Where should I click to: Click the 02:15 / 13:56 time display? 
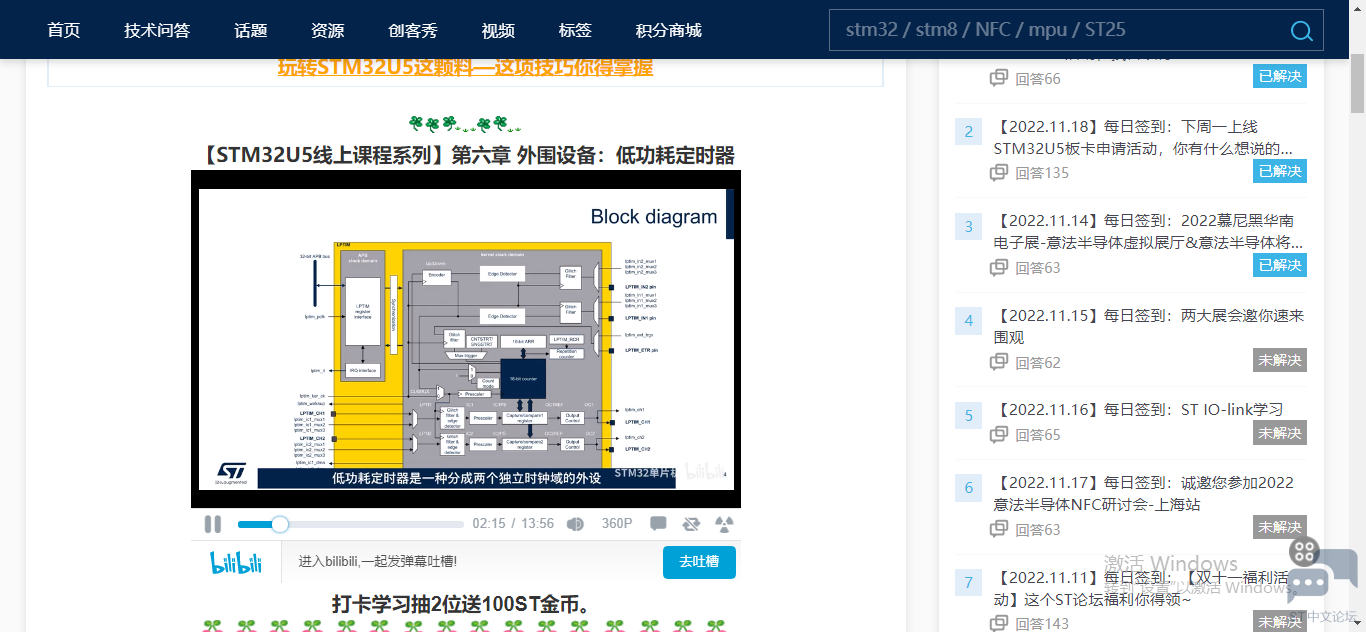[513, 524]
